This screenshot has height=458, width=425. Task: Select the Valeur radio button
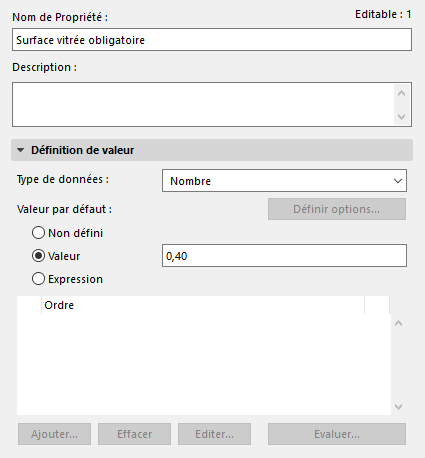tap(38, 256)
